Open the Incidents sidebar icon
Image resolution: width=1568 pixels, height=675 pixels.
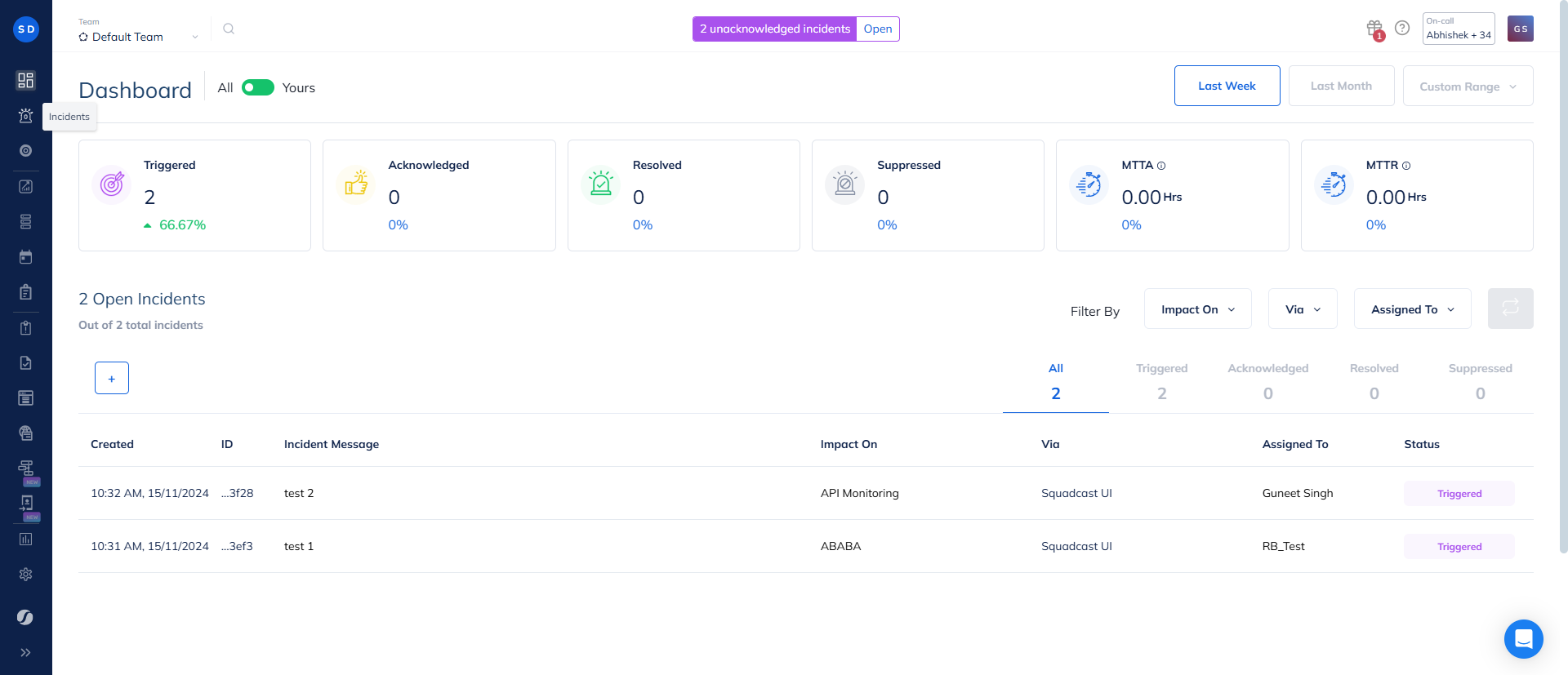point(25,116)
